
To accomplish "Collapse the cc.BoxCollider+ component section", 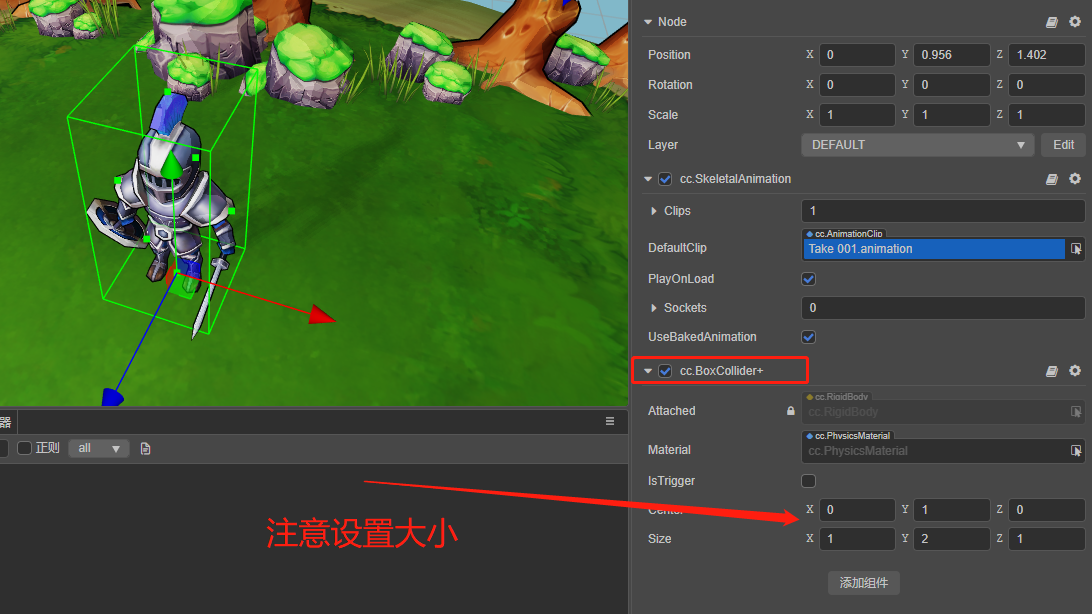I will coord(647,371).
